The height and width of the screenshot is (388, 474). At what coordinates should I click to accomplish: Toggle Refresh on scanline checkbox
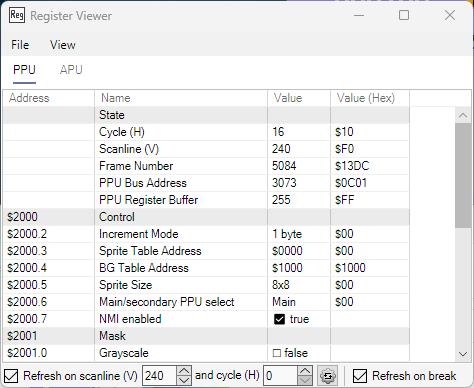[11, 376]
